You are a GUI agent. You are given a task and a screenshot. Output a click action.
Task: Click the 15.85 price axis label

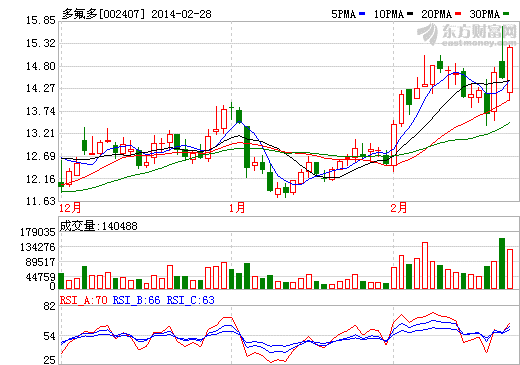41,20
